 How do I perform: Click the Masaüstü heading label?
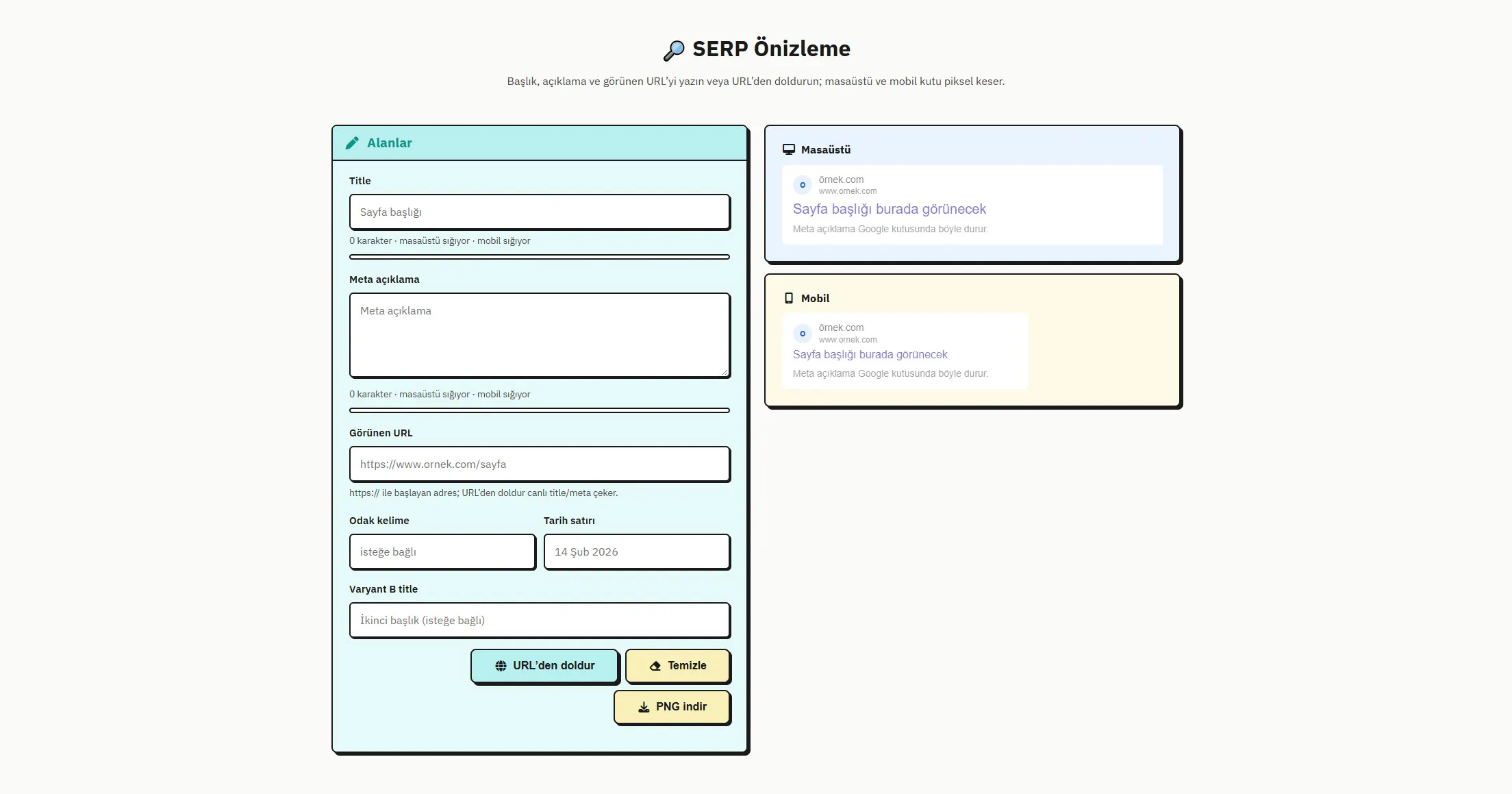826,149
